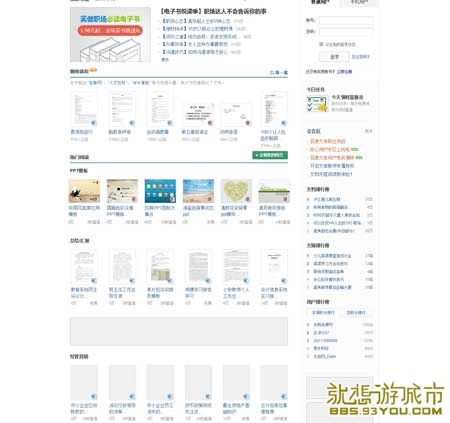Switch to the second login tab
The image size is (450, 423).
(x=359, y=3)
